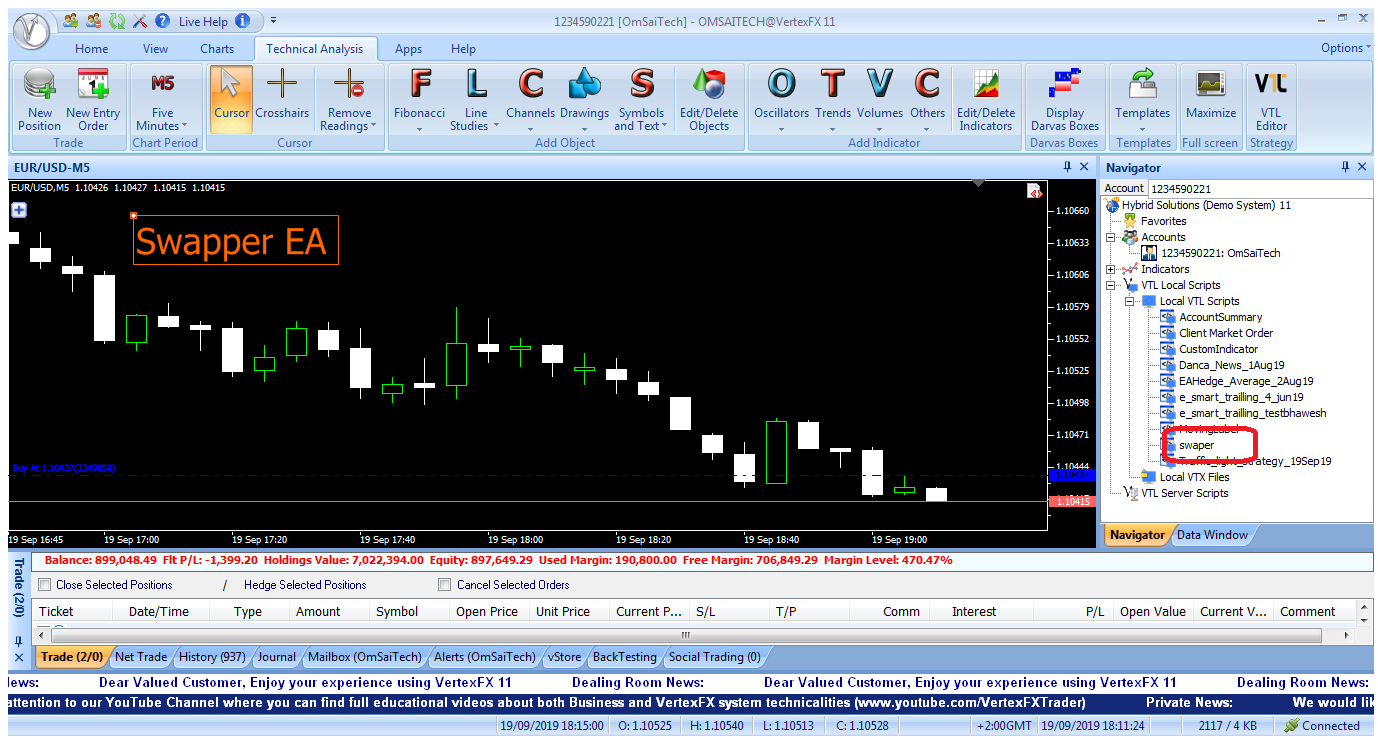Open Edit/Delete Objects
This screenshot has height=740, width=1378.
click(709, 100)
